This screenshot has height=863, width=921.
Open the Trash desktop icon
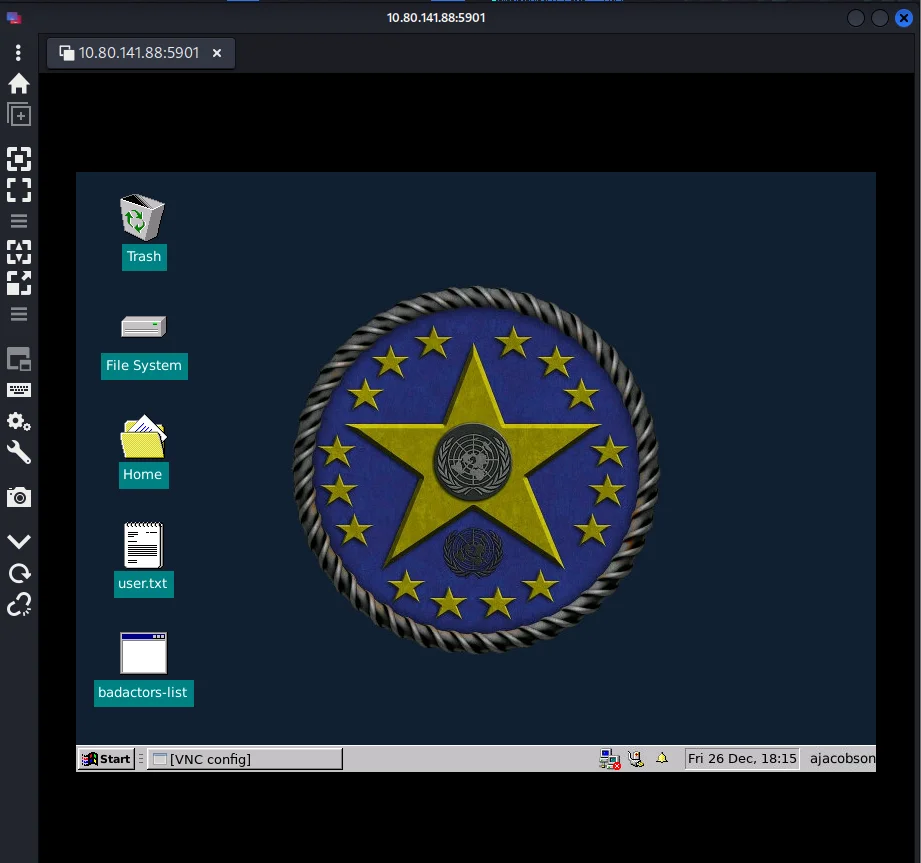pos(142,218)
